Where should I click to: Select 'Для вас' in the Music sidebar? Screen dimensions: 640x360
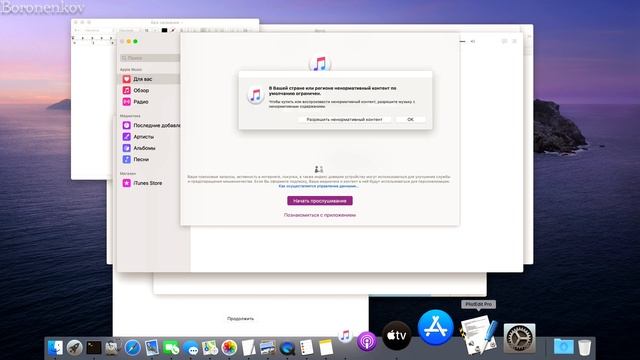coord(149,79)
